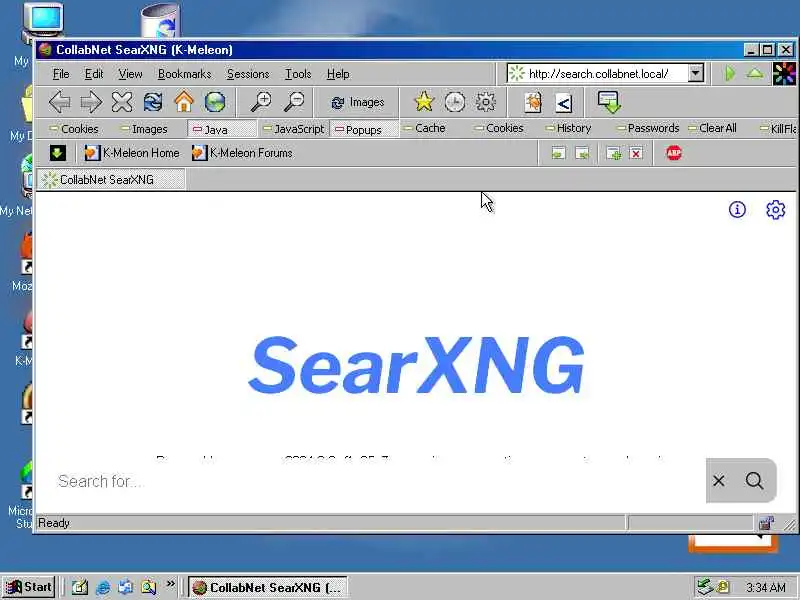Open the Tools menu
800x600 pixels.
(x=298, y=74)
